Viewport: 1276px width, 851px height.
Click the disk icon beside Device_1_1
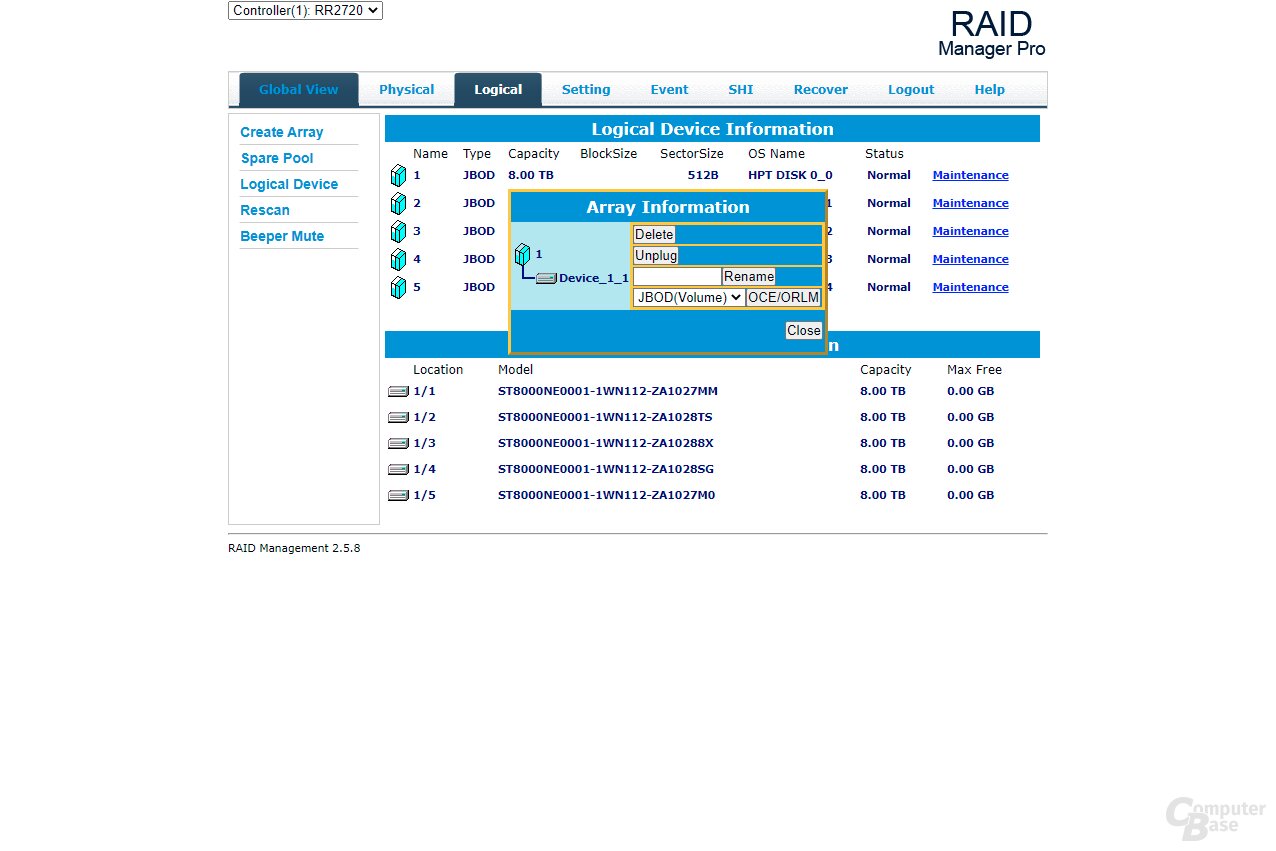click(546, 278)
